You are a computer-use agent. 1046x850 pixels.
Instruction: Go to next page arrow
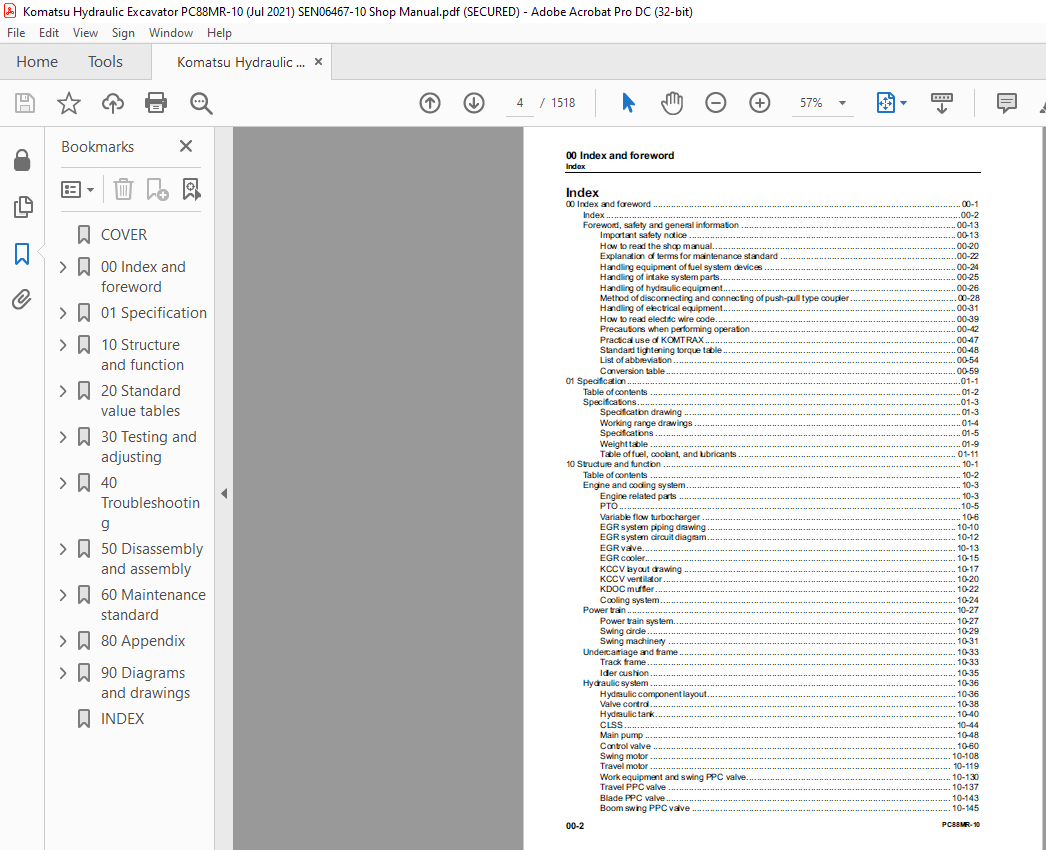474,103
